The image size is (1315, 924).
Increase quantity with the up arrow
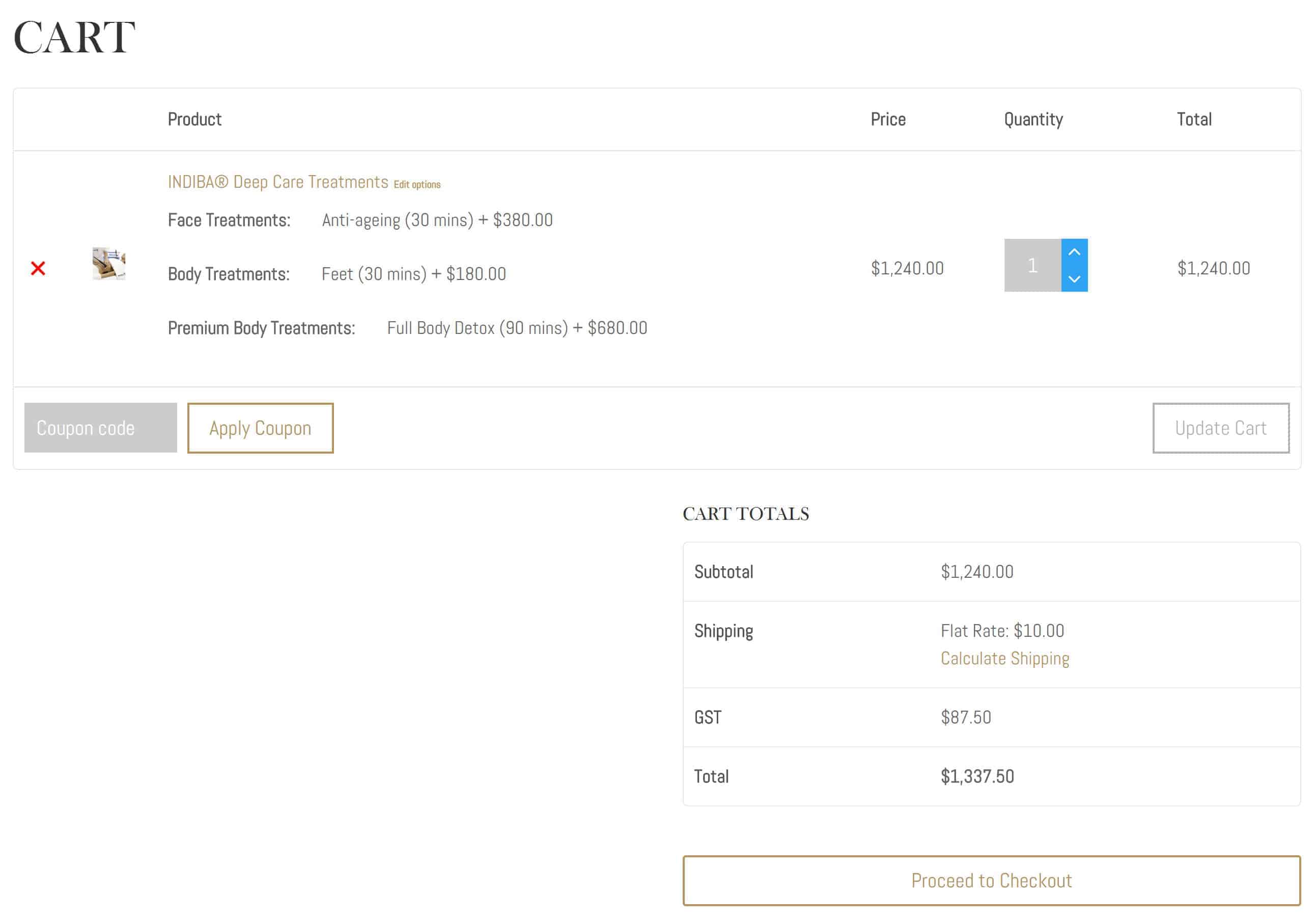pos(1074,252)
